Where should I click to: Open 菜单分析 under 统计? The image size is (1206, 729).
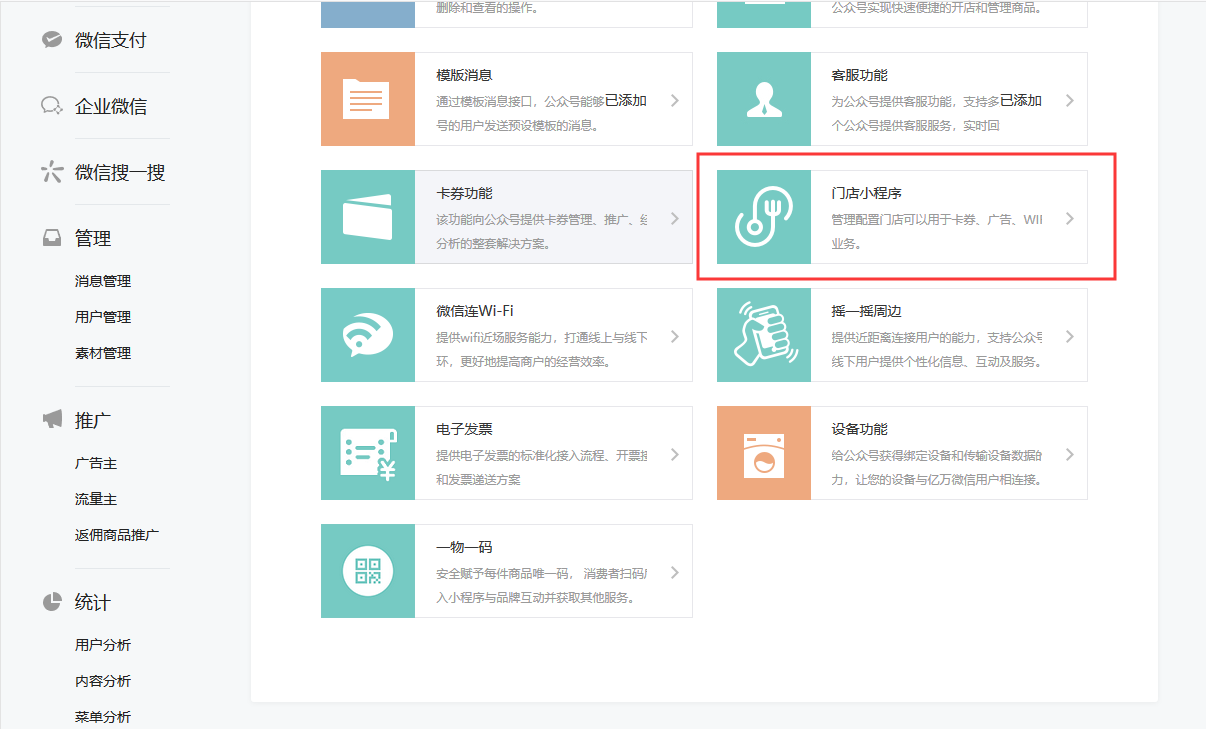coord(103,717)
